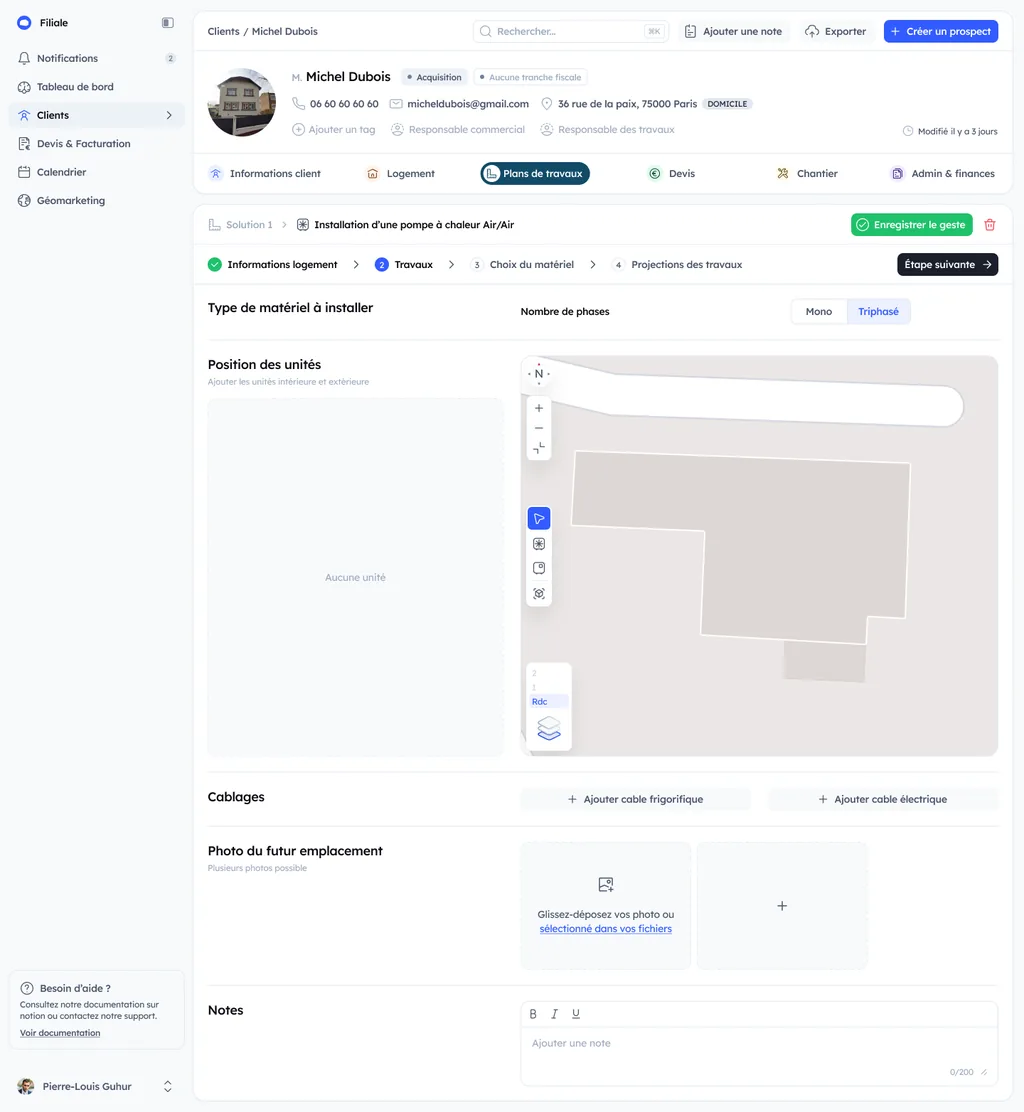Assign a Responsable des travaux
This screenshot has width=1024, height=1112.
pyautogui.click(x=608, y=129)
